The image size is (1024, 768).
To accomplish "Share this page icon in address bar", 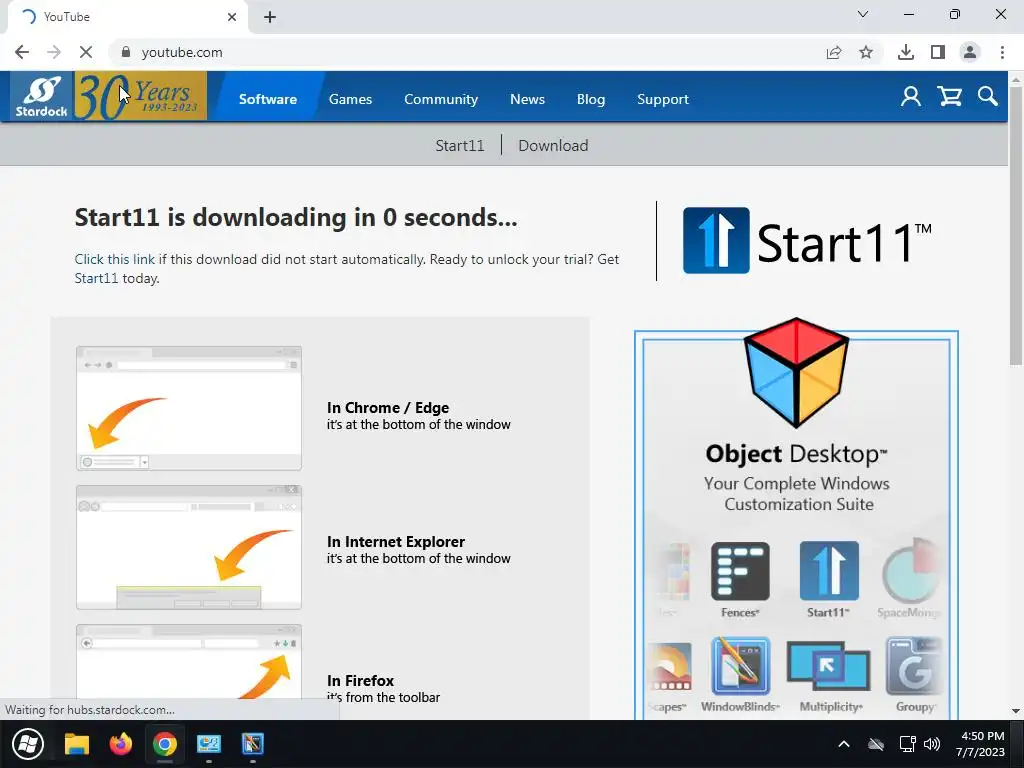I will point(834,52).
